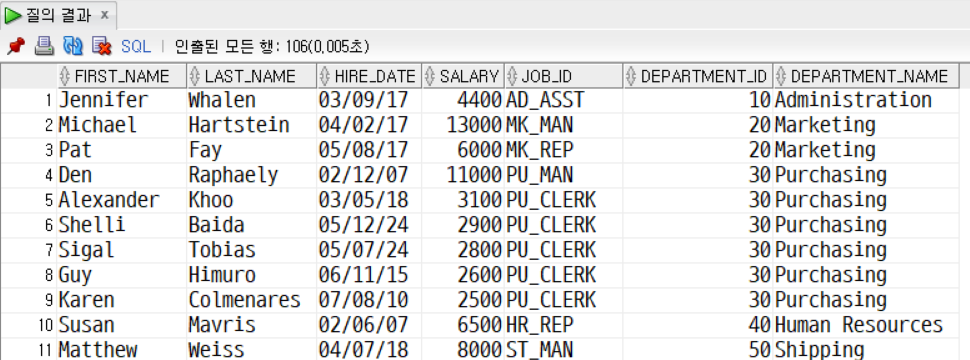The image size is (970, 360).
Task: Sort by the HIRE_DATE column header
Action: [369, 76]
